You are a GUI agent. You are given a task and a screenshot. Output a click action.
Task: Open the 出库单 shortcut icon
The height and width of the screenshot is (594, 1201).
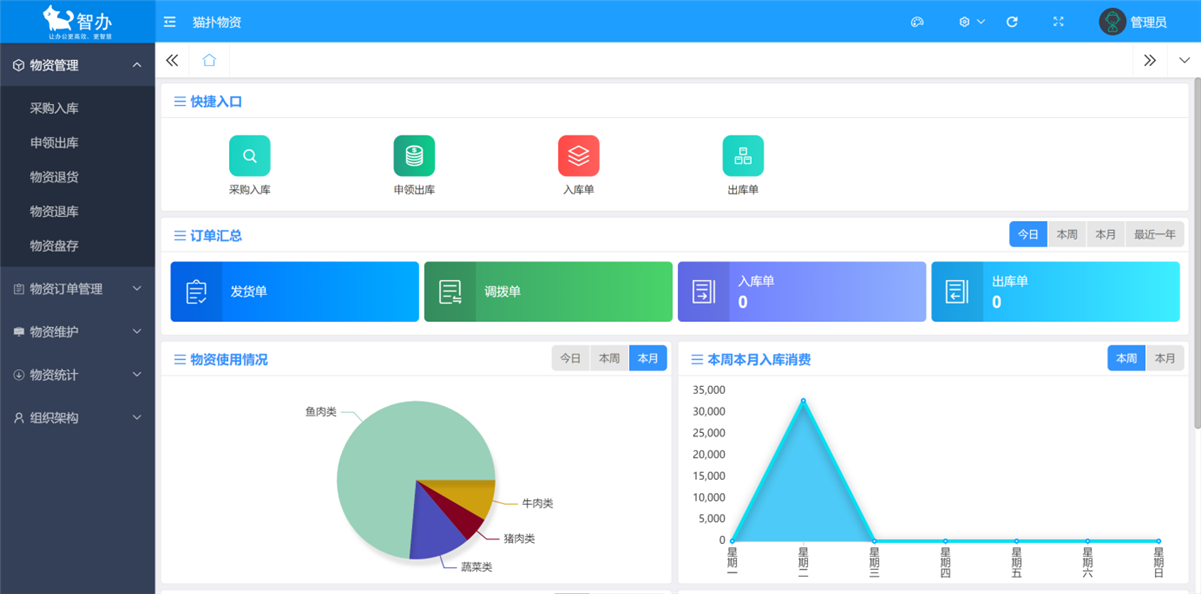coord(743,156)
